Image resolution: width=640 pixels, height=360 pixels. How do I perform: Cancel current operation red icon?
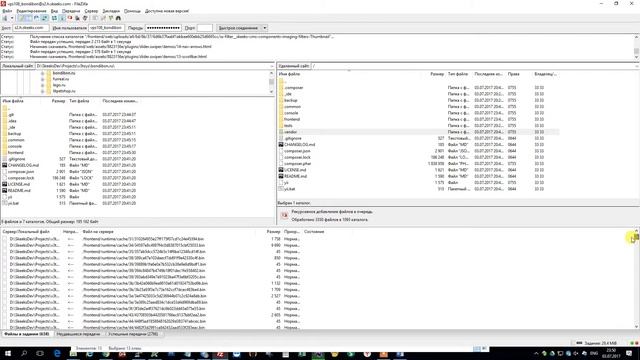(x=70, y=18)
